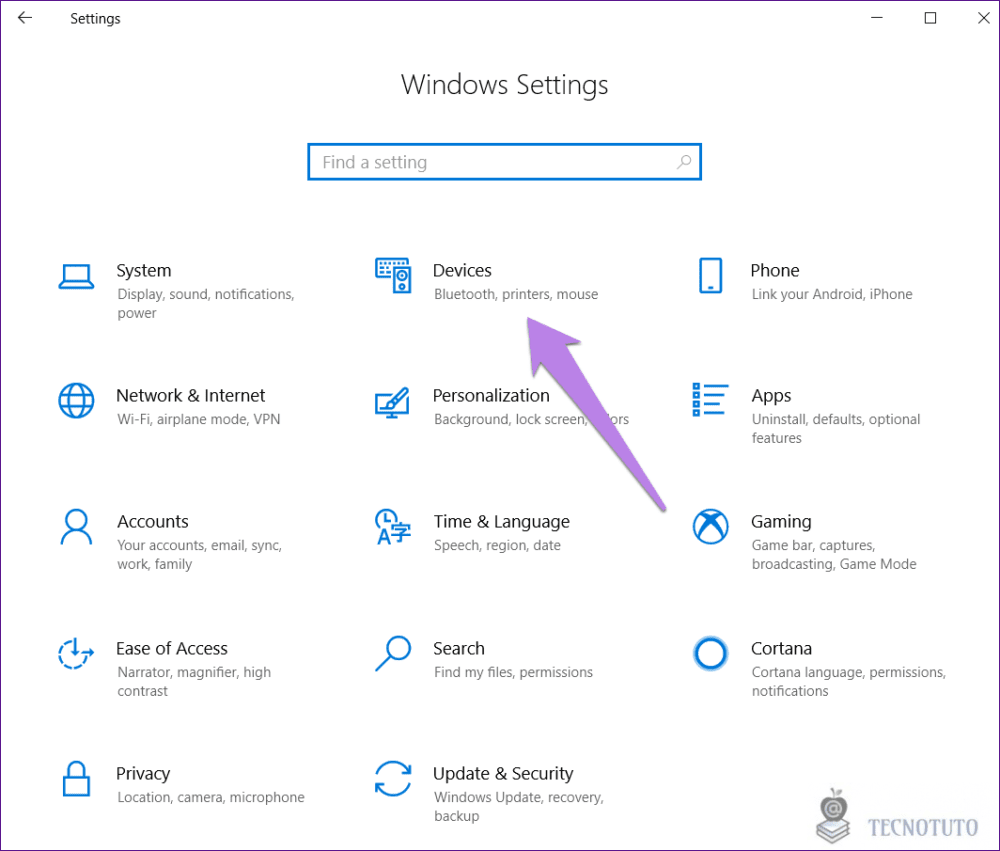Click 'Display, sound, notifications, power' description
The image size is (1000, 851).
(x=205, y=304)
